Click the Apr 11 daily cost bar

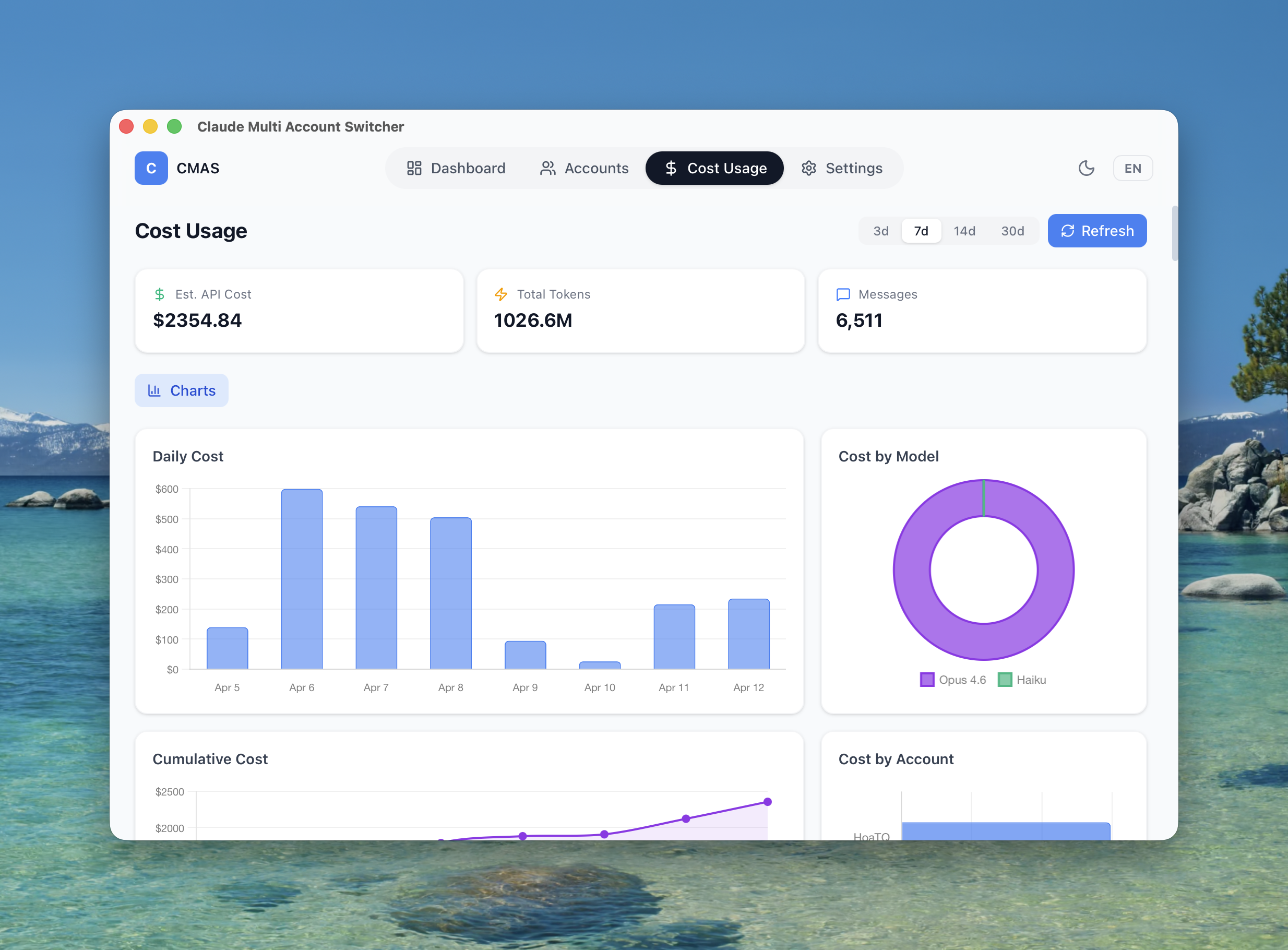[674, 637]
